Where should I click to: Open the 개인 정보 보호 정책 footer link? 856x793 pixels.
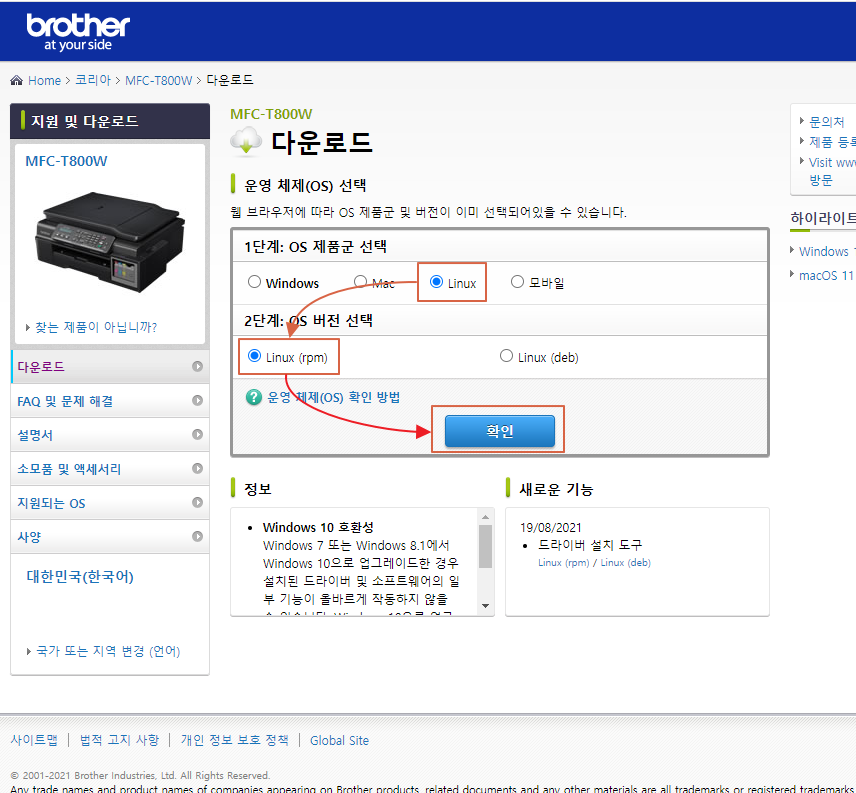(235, 740)
